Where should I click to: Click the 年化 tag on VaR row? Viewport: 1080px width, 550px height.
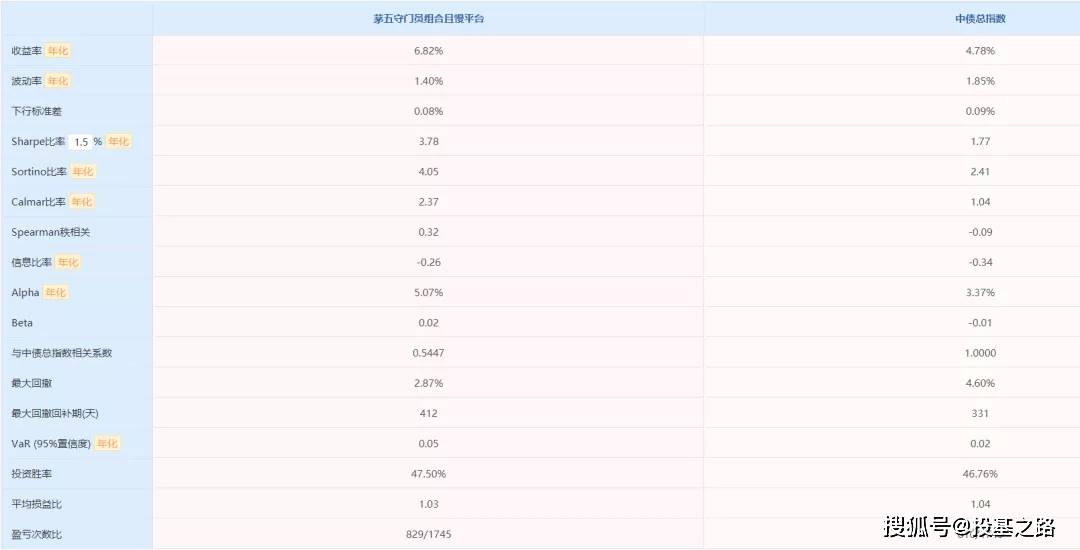coord(108,444)
